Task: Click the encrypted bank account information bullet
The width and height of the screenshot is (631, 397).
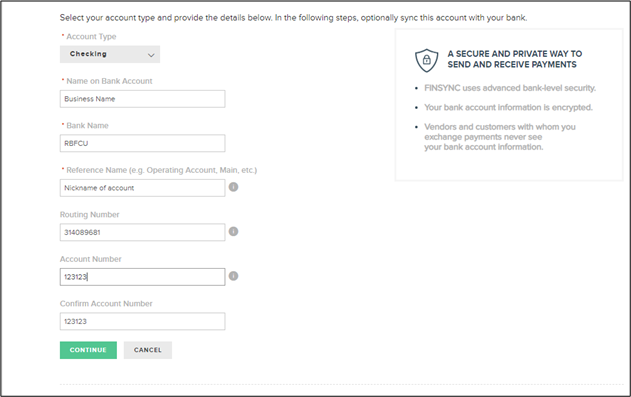Action: point(508,107)
